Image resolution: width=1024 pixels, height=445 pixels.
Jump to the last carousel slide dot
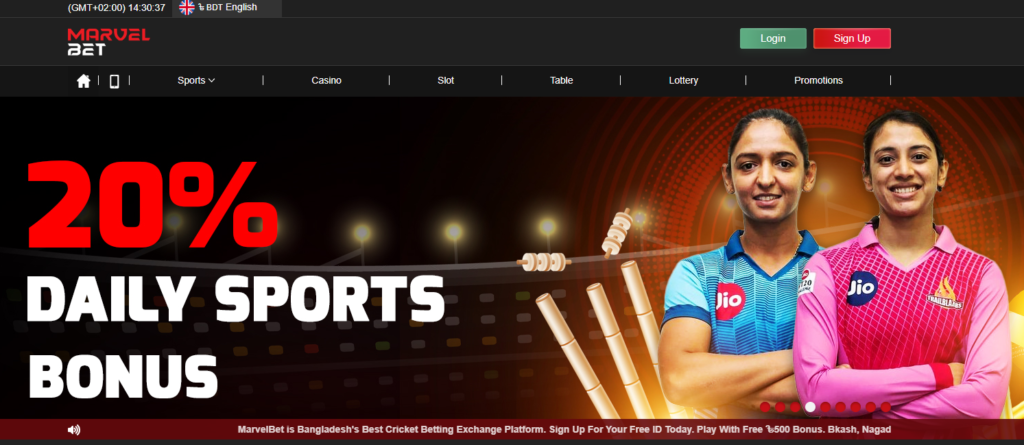tap(885, 407)
